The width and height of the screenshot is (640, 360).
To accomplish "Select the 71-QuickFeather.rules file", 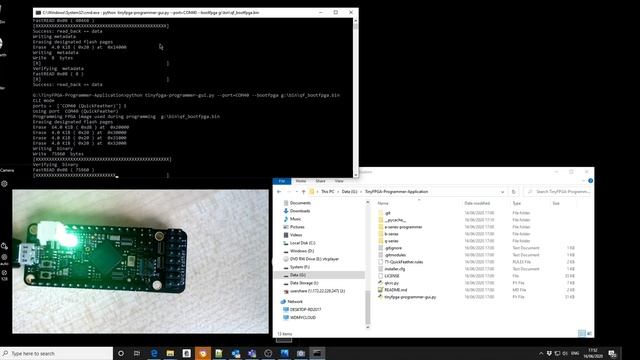I will 404,262.
